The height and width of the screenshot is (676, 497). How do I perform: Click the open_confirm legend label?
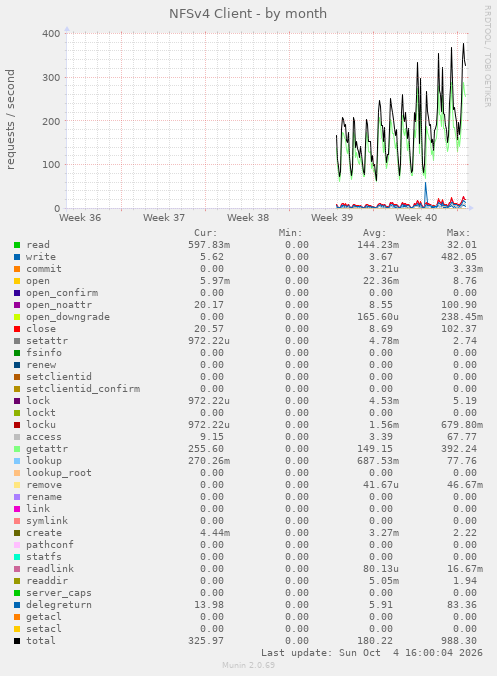pyautogui.click(x=62, y=293)
